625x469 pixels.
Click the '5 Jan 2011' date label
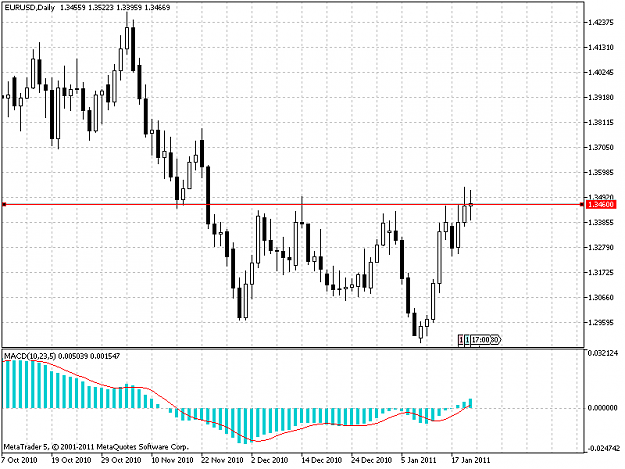click(x=419, y=460)
